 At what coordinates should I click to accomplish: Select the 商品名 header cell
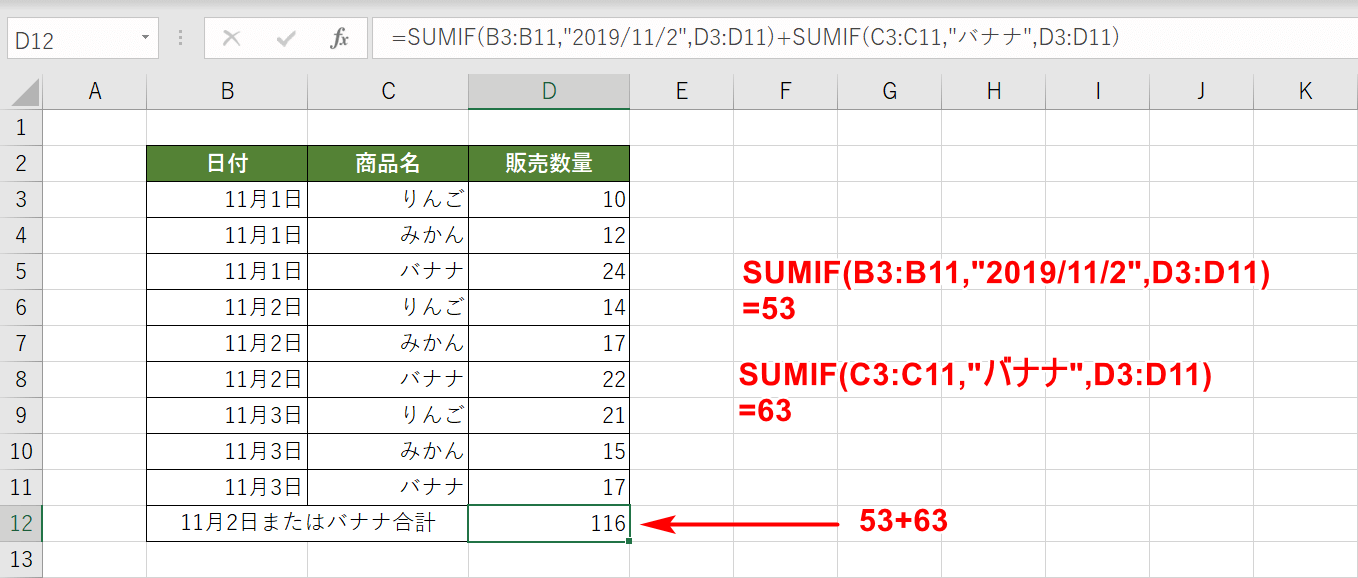pyautogui.click(x=387, y=163)
